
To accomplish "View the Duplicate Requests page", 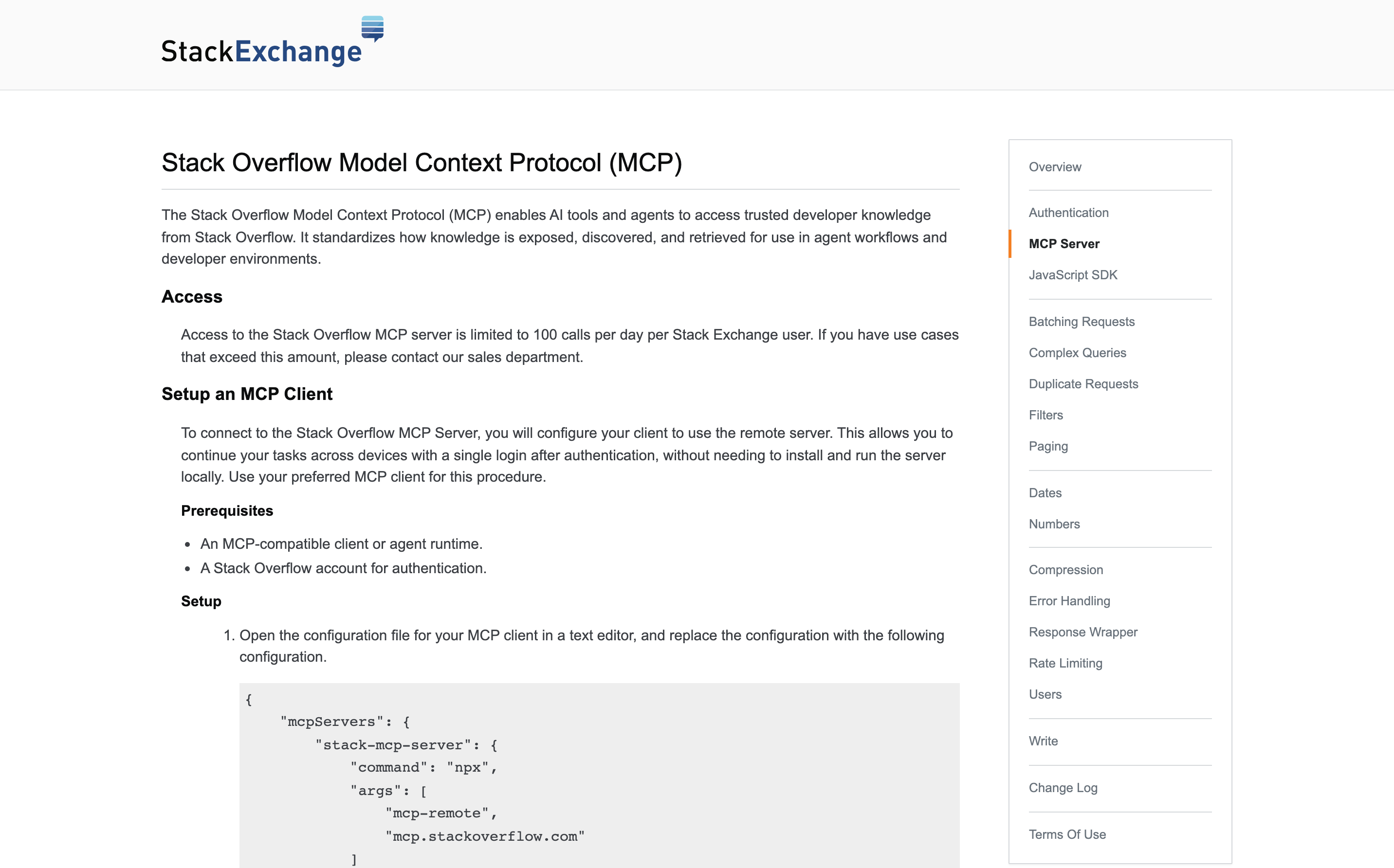I will coord(1083,384).
